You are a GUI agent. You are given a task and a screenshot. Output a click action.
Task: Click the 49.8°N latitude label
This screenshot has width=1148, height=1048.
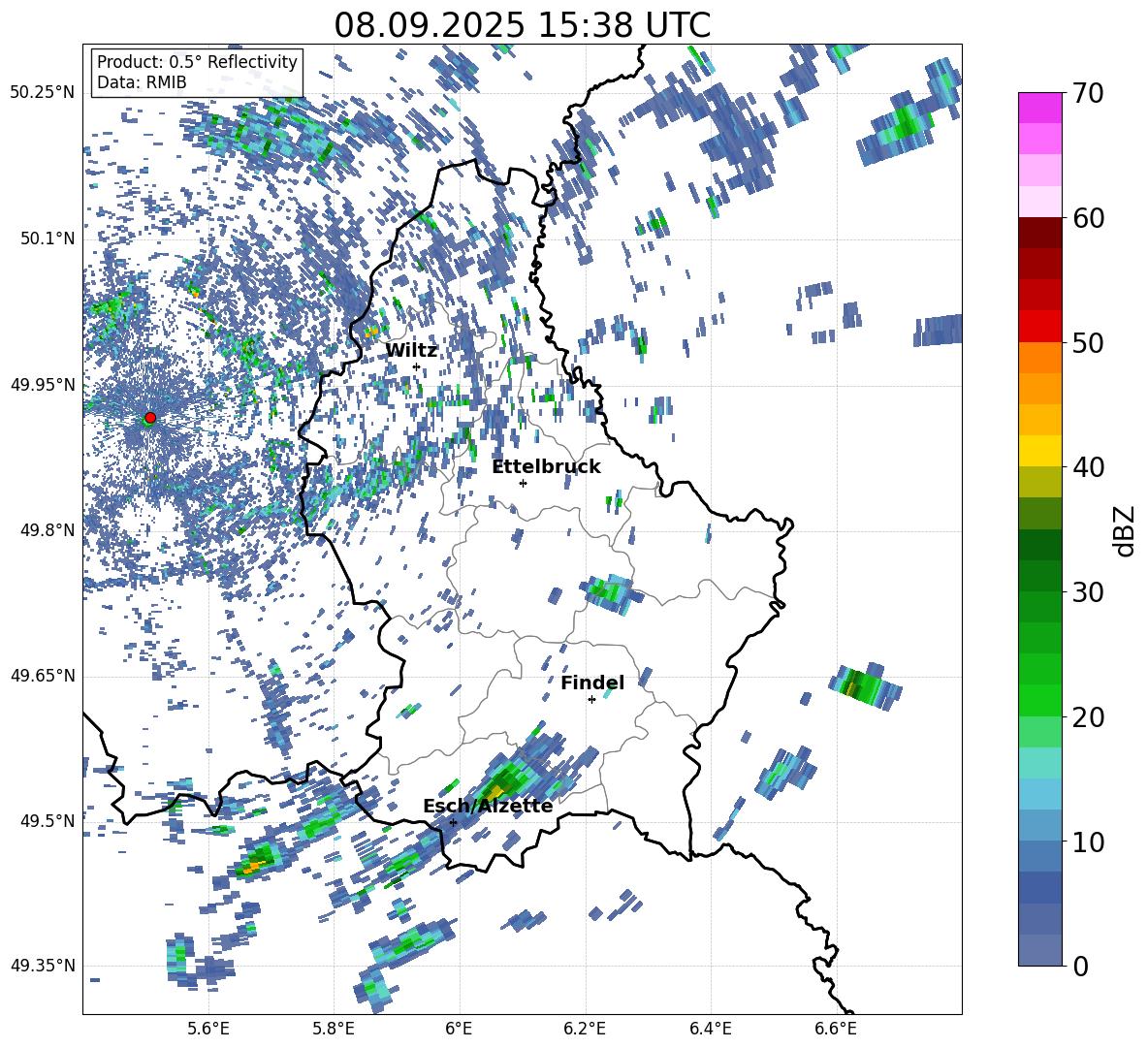pyautogui.click(x=47, y=530)
